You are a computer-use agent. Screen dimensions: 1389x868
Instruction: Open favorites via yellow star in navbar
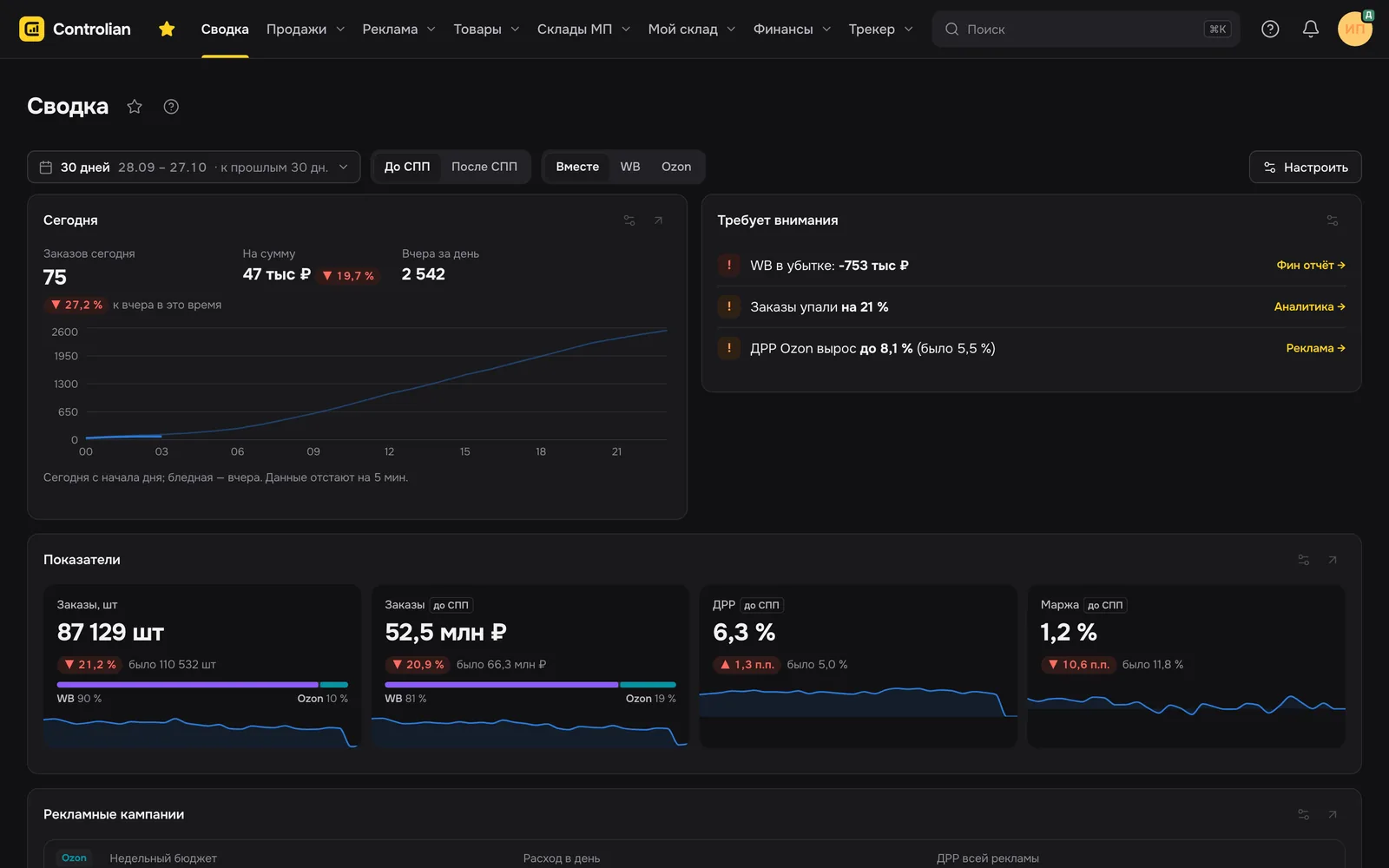click(x=167, y=29)
